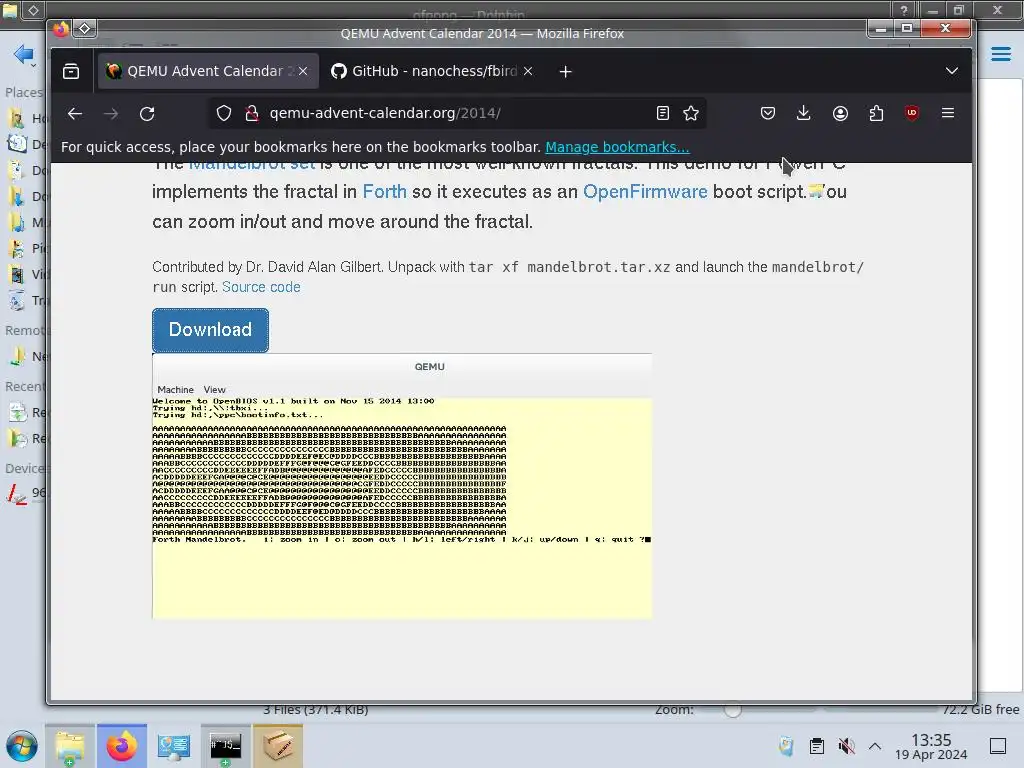
Task: Open the clock showing 13:35
Action: [x=931, y=746]
